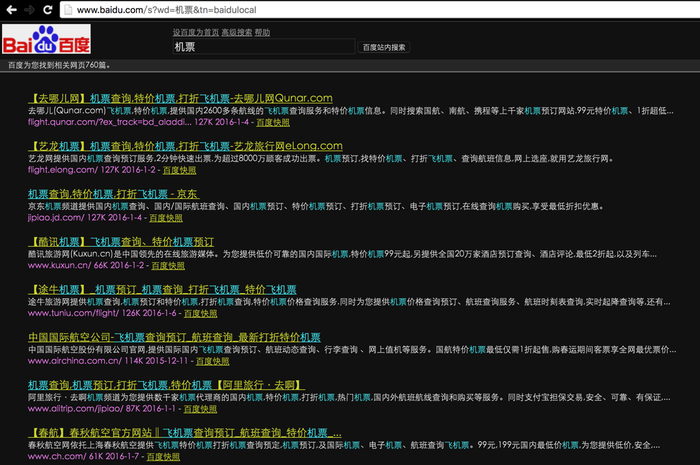Open the 京东 机票查询 result title
Image resolution: width=700 pixels, height=465 pixels.
[113, 194]
